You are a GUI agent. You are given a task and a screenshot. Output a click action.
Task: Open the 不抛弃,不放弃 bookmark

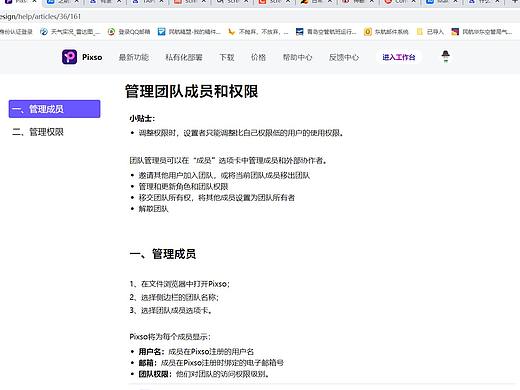[258, 32]
